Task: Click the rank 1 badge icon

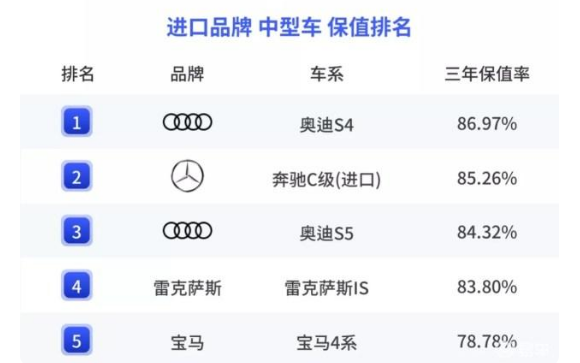Action: (77, 121)
